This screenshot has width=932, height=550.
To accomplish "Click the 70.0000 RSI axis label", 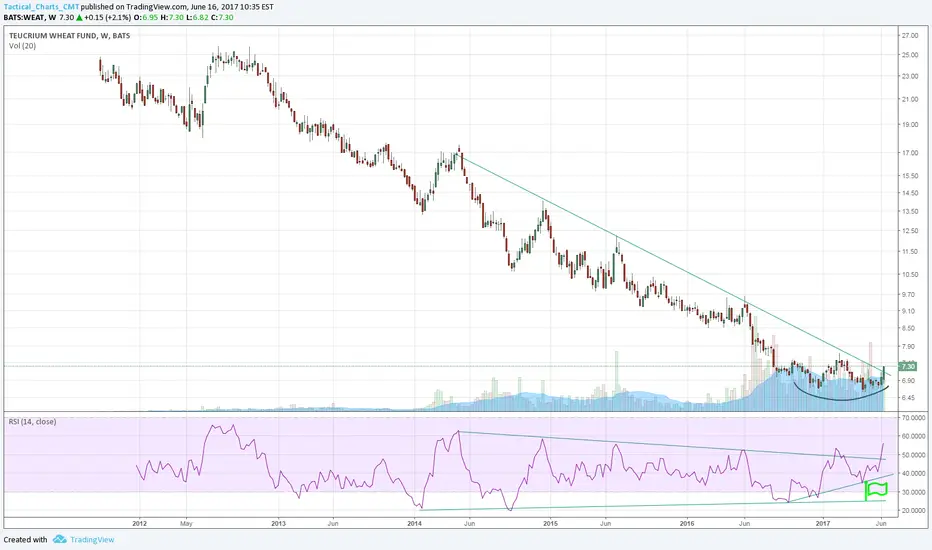I will point(913,418).
